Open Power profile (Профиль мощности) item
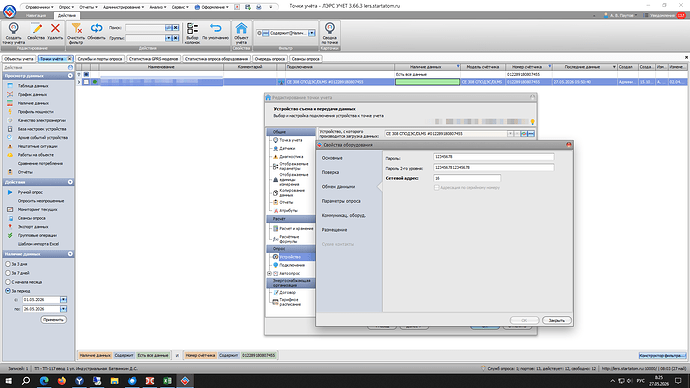 (x=35, y=112)
